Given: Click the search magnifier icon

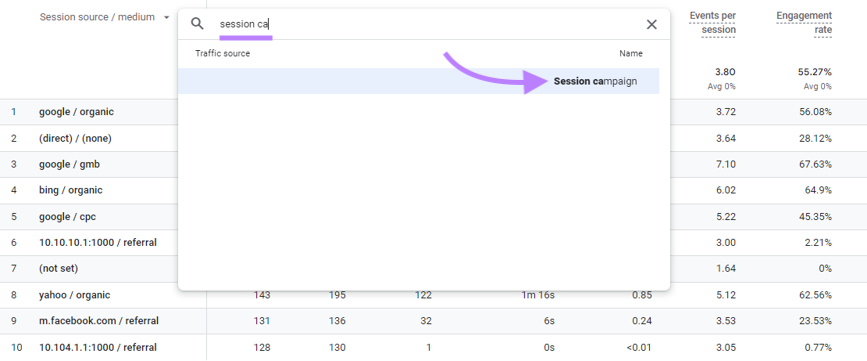Looking at the screenshot, I should 197,24.
